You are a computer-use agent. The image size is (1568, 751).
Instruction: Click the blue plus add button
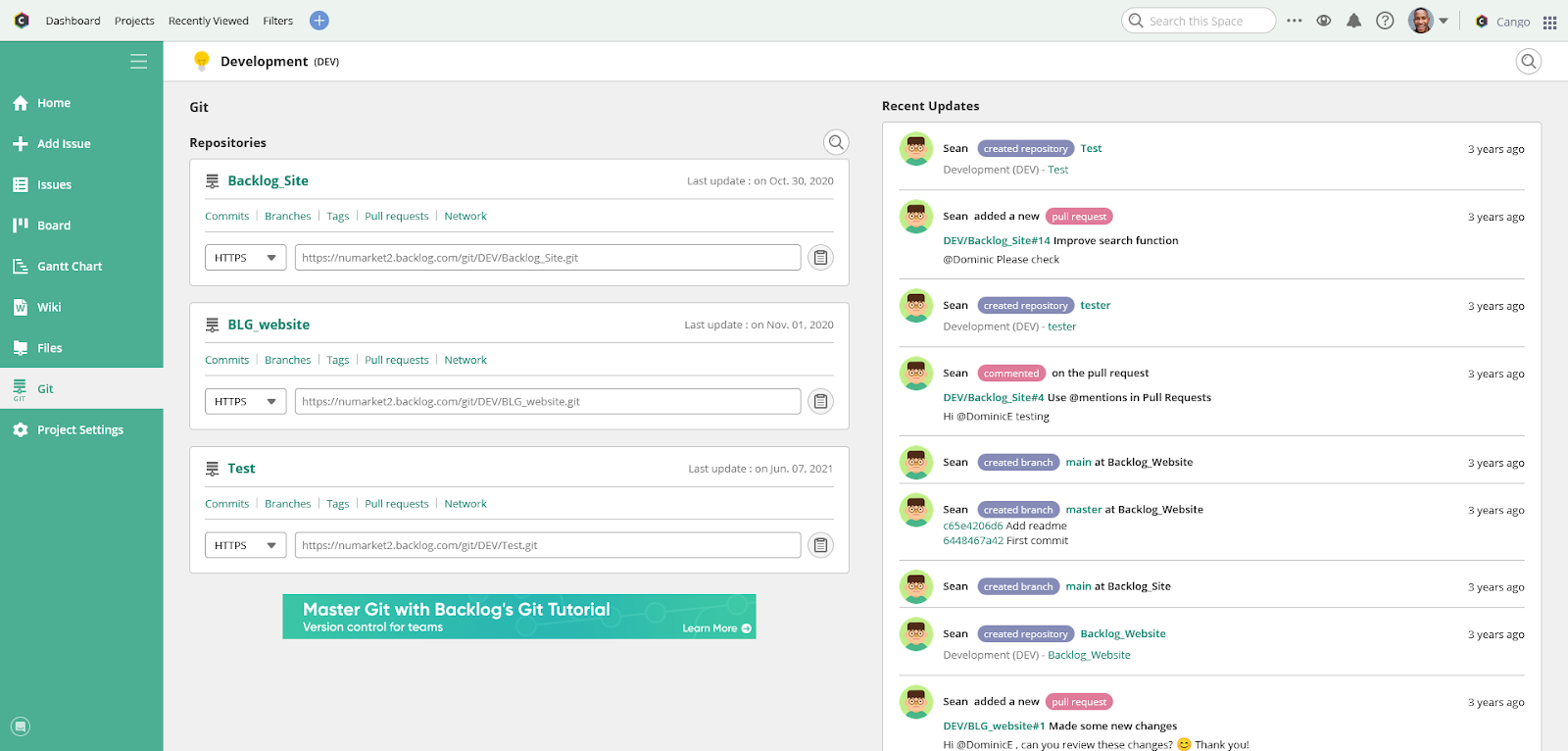pos(318,21)
